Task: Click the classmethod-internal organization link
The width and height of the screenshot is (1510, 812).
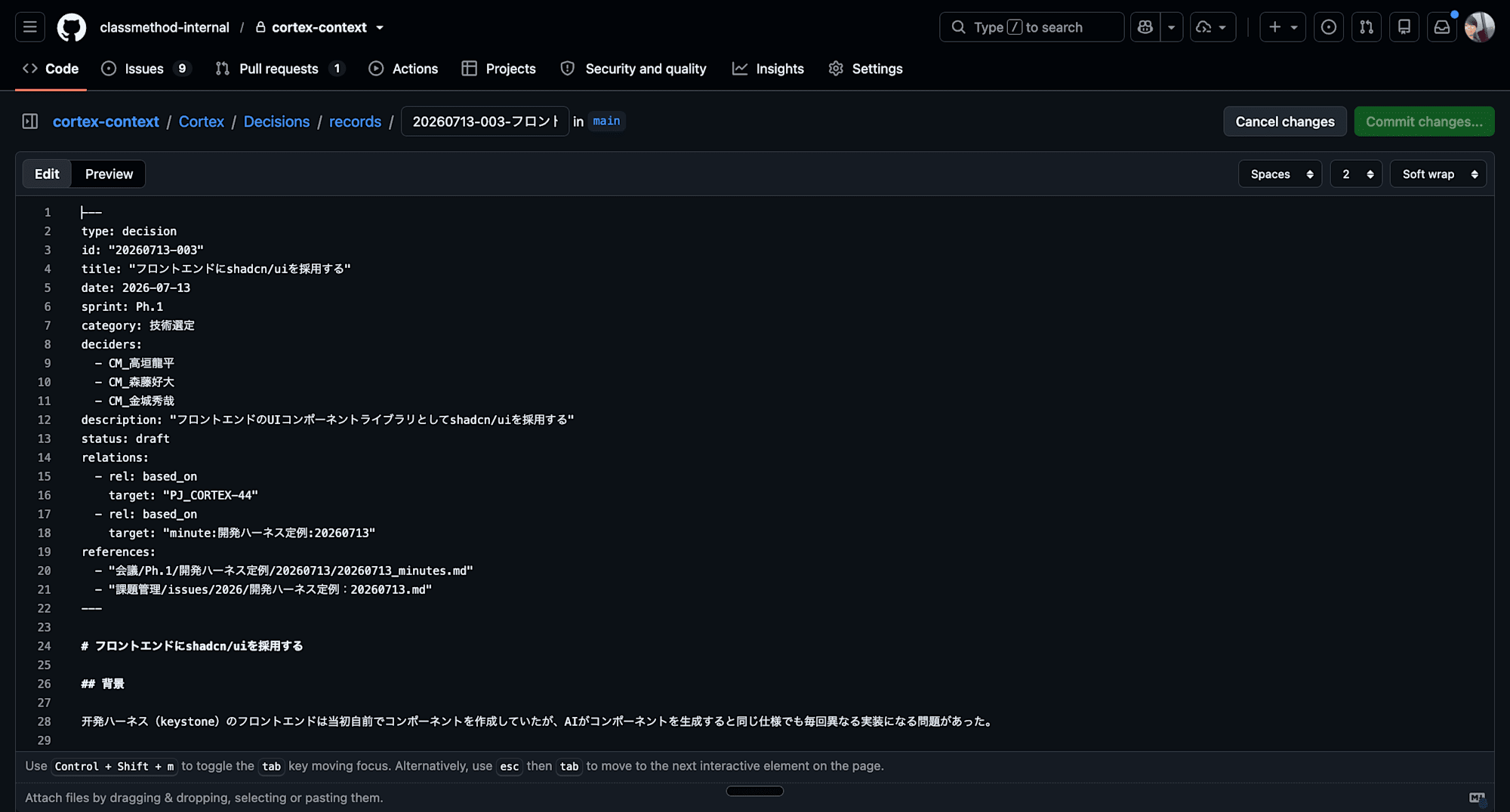Action: coord(165,27)
